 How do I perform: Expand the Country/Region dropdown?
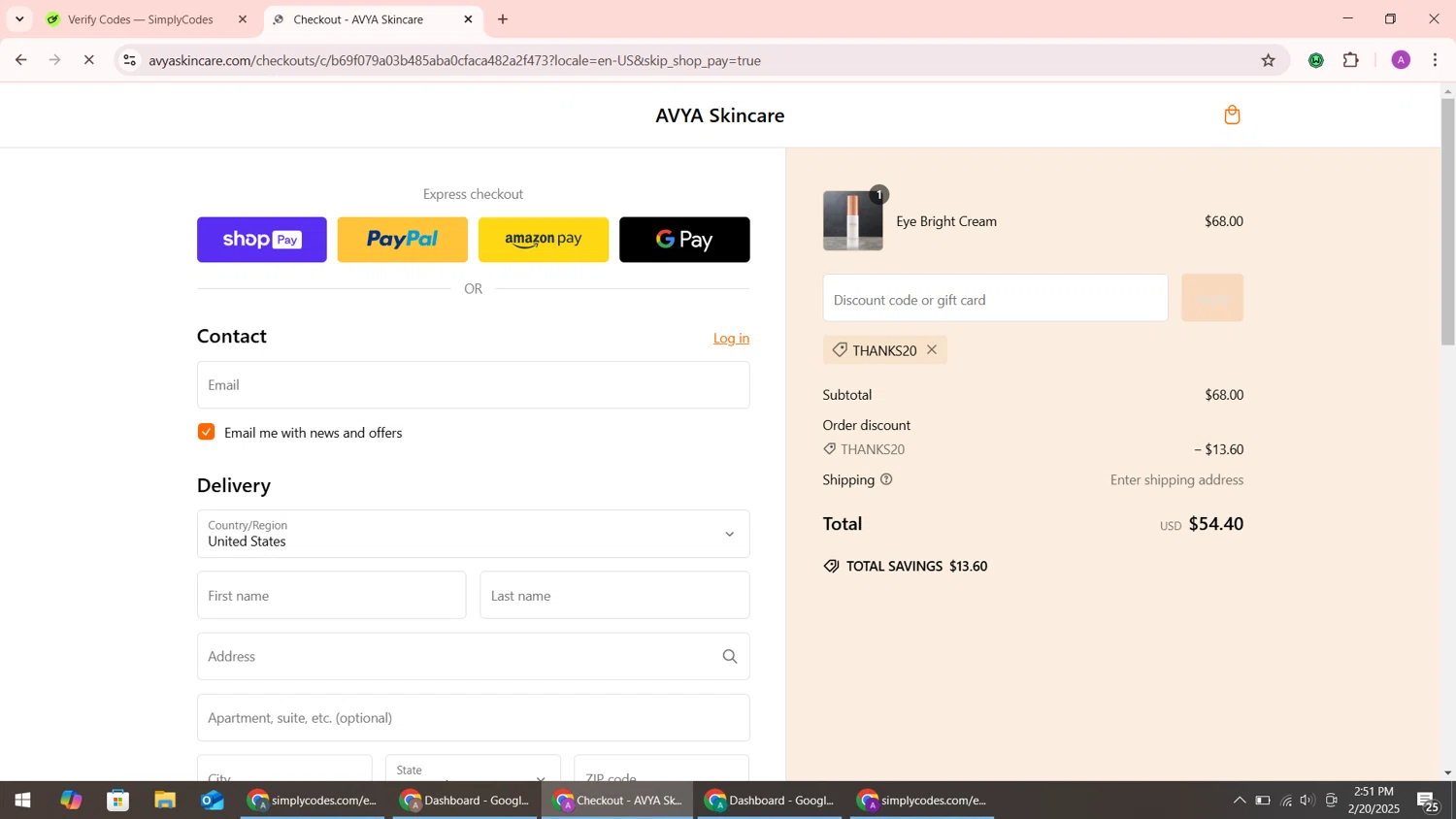[x=473, y=535]
